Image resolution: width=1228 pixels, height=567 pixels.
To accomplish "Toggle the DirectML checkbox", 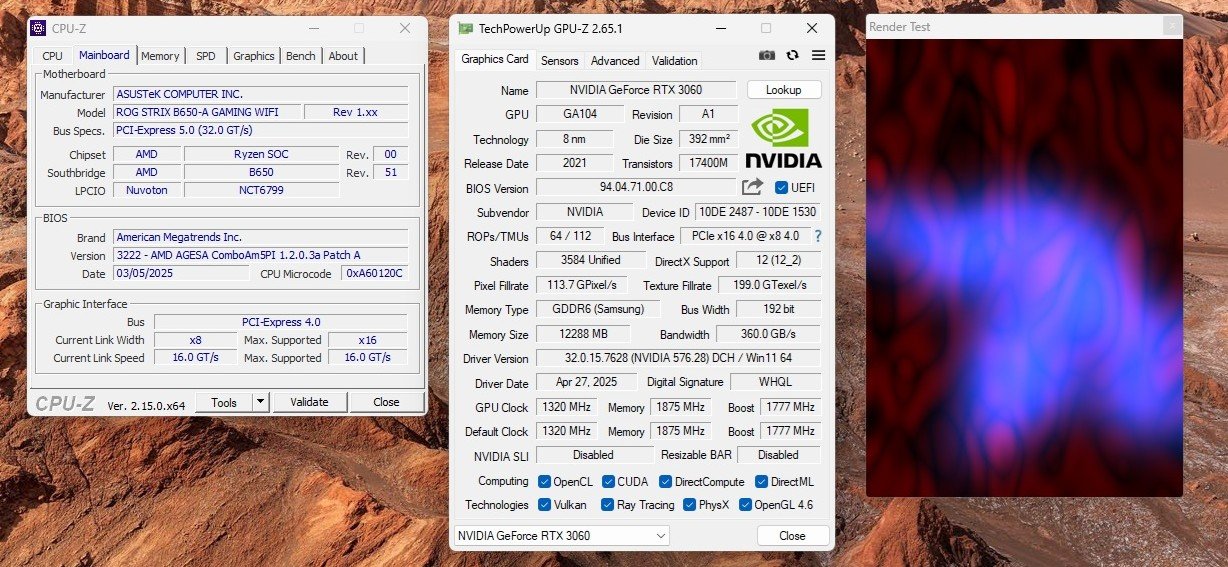I will click(761, 482).
